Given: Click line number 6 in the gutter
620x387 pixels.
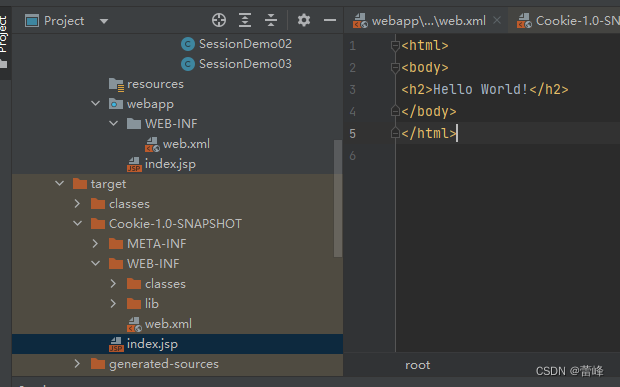Looking at the screenshot, I should pos(353,156).
